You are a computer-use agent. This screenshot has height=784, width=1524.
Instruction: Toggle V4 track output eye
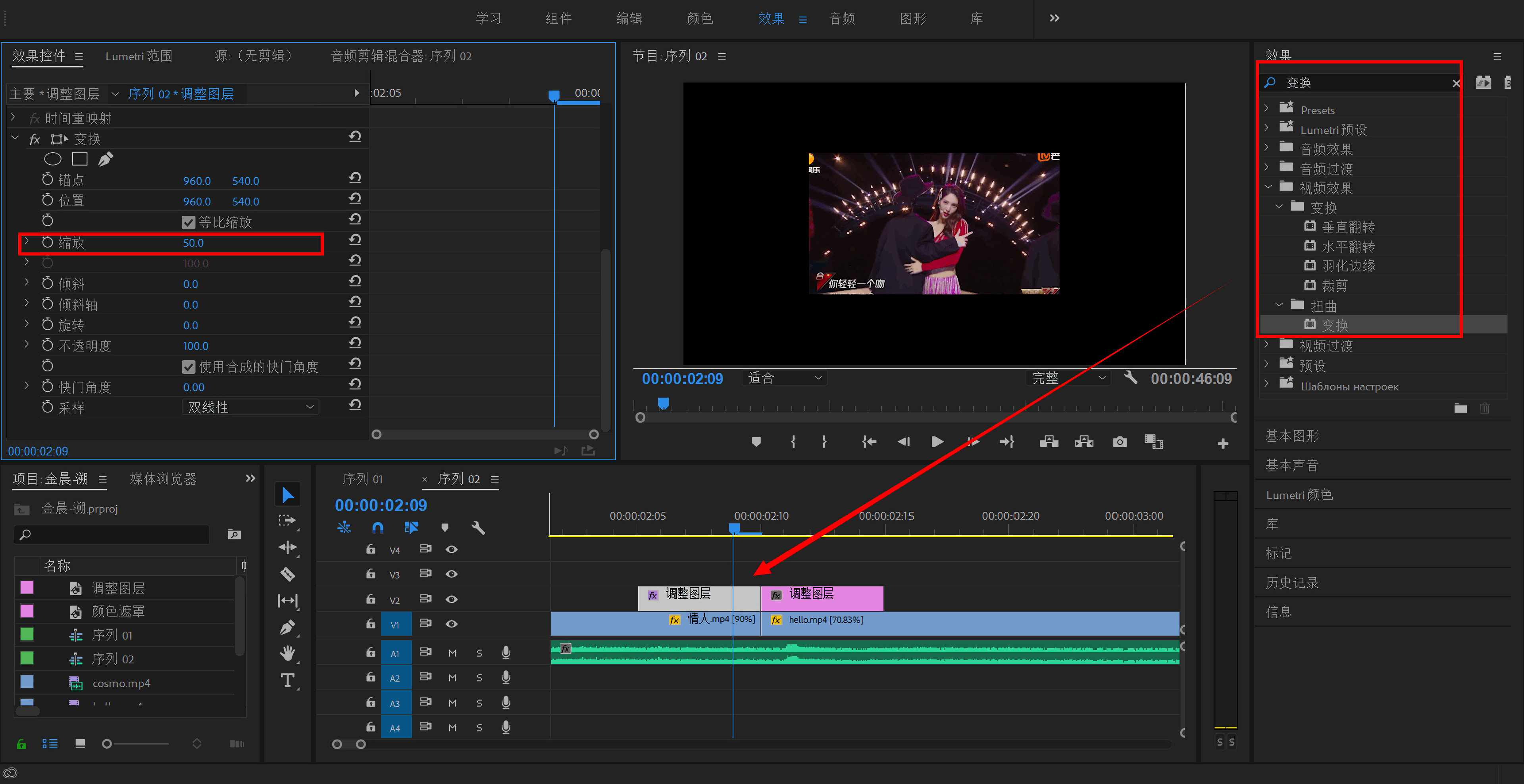451,549
